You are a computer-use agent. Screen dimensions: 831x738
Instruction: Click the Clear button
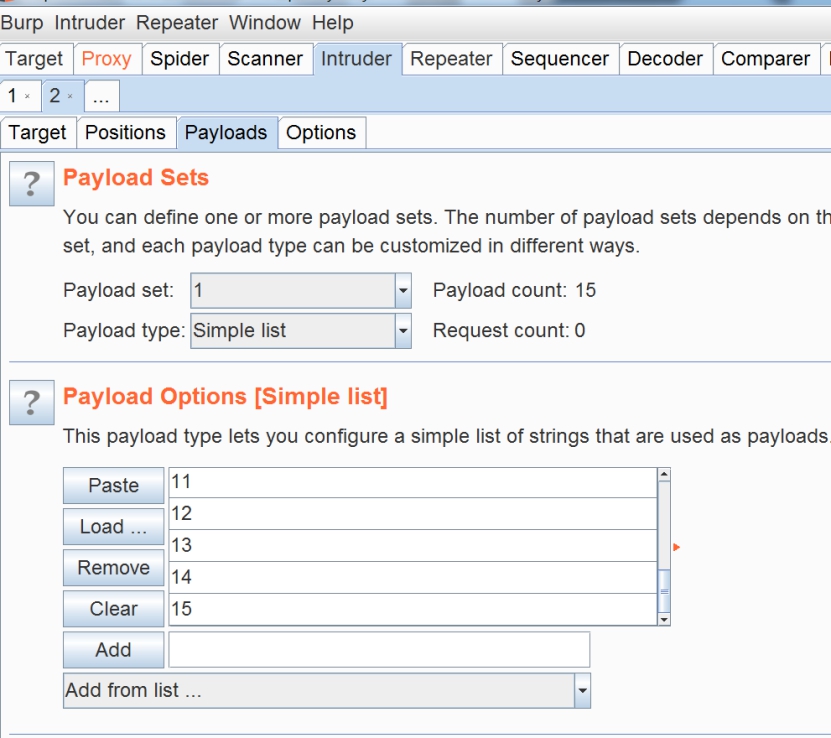pyautogui.click(x=113, y=609)
